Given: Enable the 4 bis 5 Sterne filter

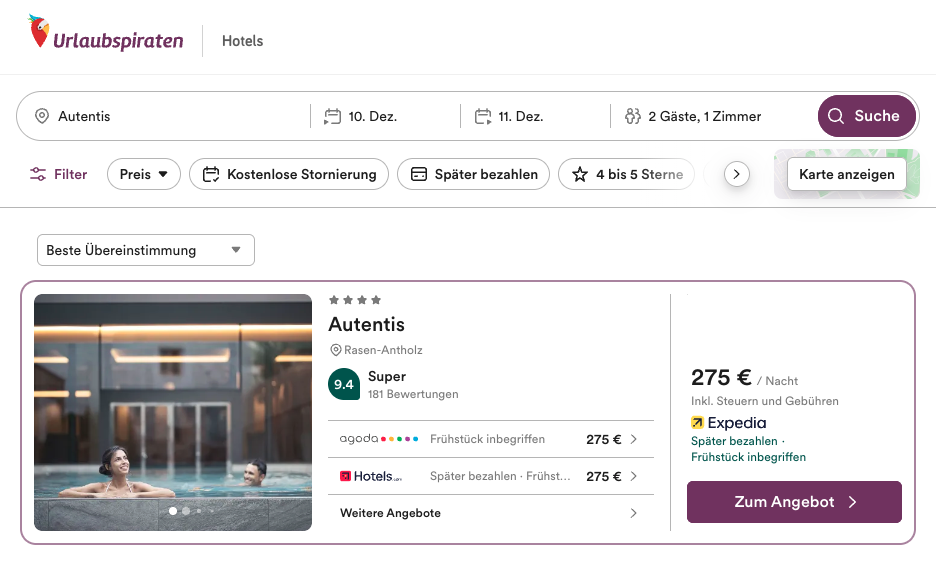Looking at the screenshot, I should coord(626,174).
